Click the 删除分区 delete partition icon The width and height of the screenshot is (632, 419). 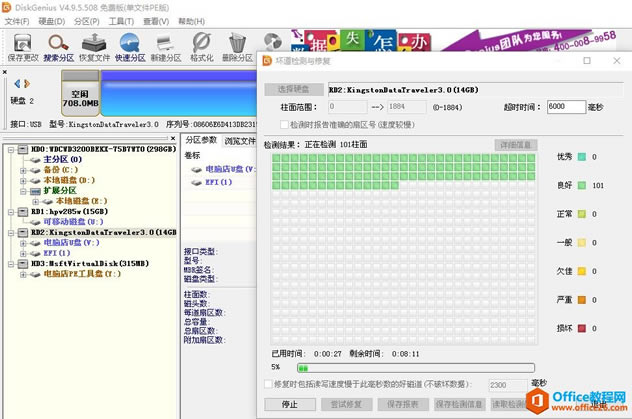[237, 48]
